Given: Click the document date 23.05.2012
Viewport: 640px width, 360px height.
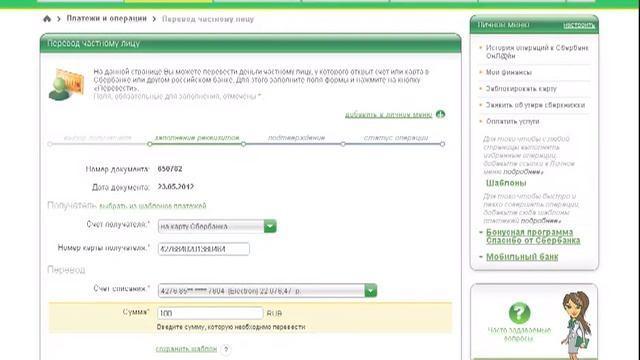Looking at the screenshot, I should [x=176, y=187].
